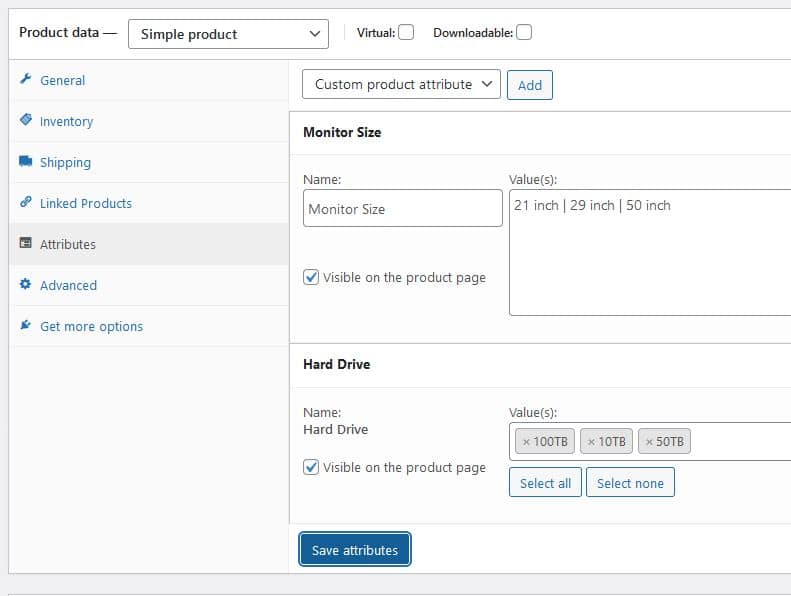Click the Linked Products chain icon
Screen dimensions: 791x596
[x=26, y=203]
